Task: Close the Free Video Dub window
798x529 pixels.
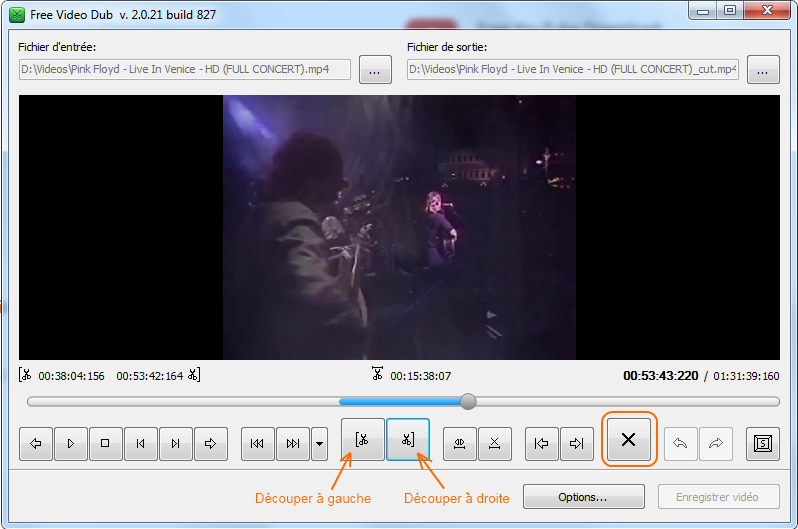Action: click(x=767, y=11)
